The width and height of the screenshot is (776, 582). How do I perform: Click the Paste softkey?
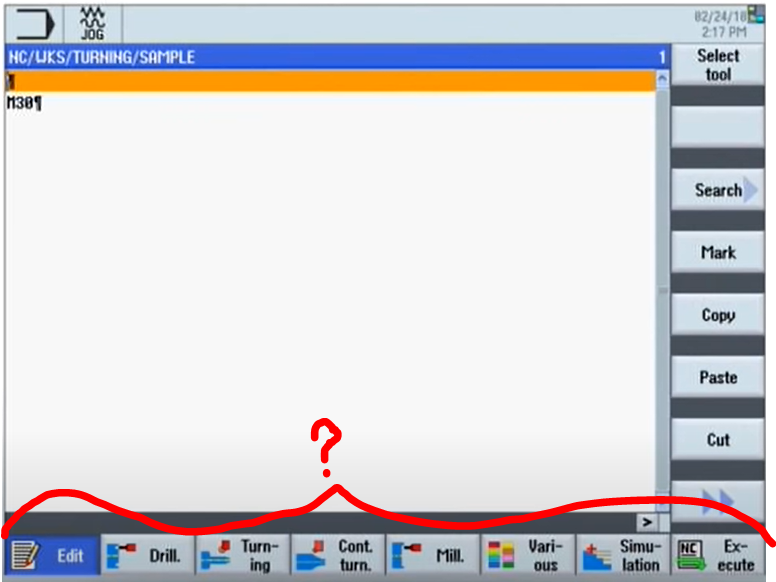[717, 377]
